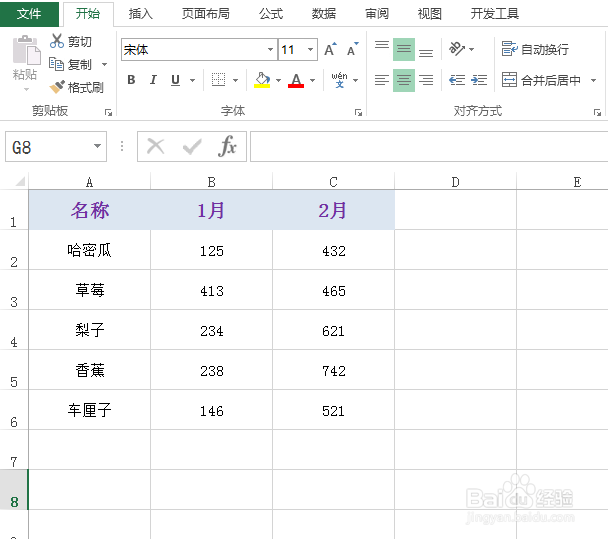608x539 pixels.
Task: Apply red font color A
Action: point(296,80)
